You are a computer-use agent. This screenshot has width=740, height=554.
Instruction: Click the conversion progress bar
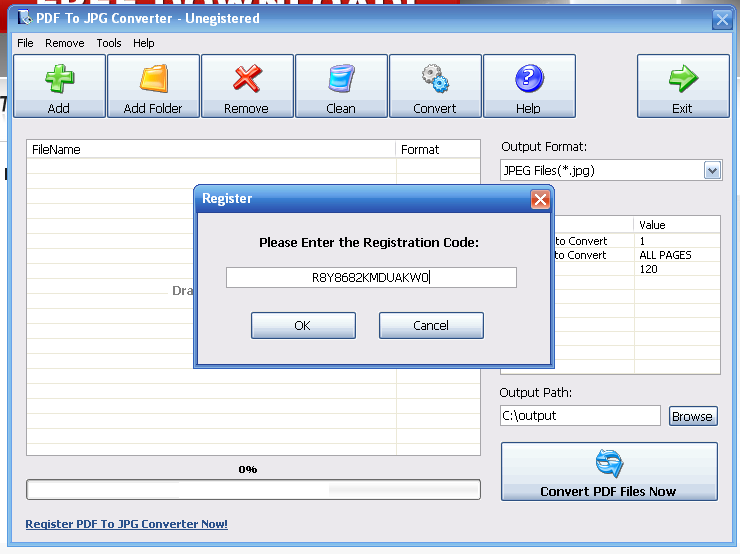click(253, 489)
